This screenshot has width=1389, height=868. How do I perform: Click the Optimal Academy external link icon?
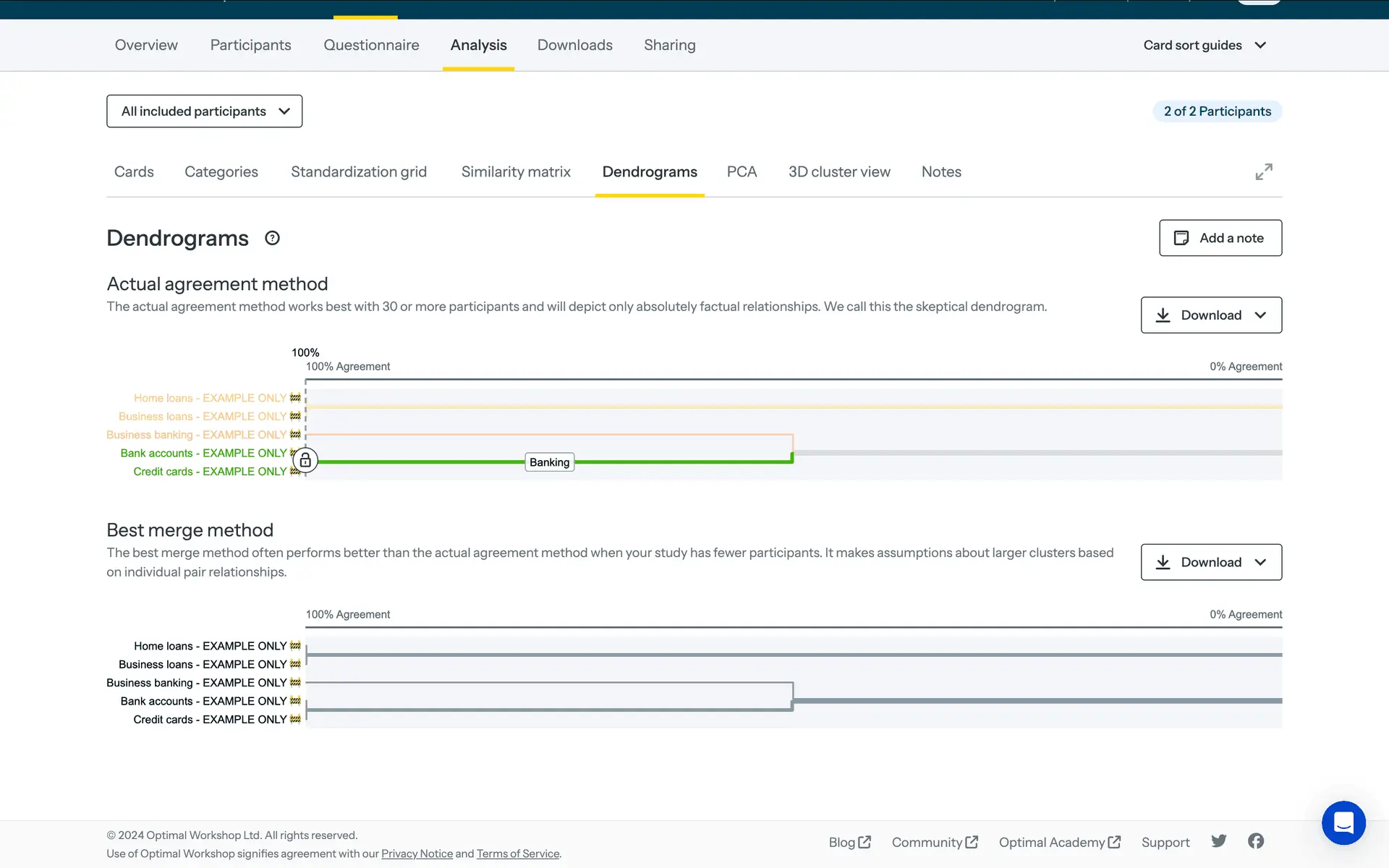coord(1114,842)
